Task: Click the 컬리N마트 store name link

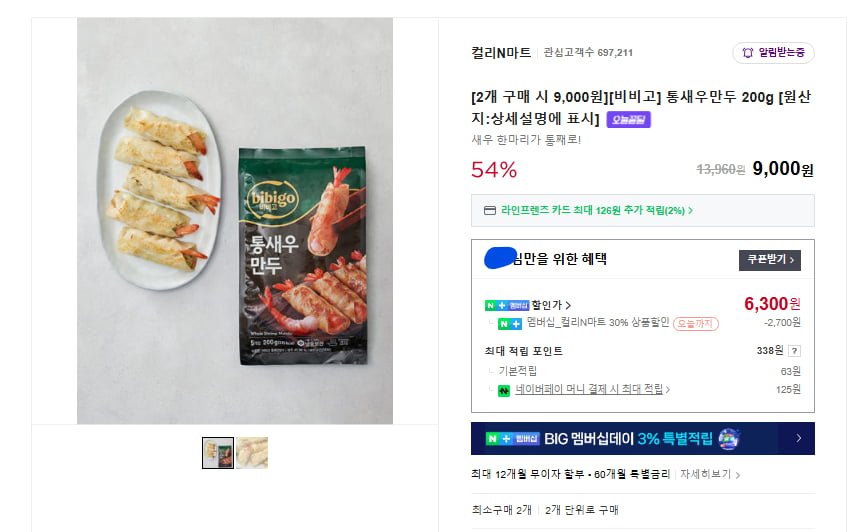Action: coord(501,52)
